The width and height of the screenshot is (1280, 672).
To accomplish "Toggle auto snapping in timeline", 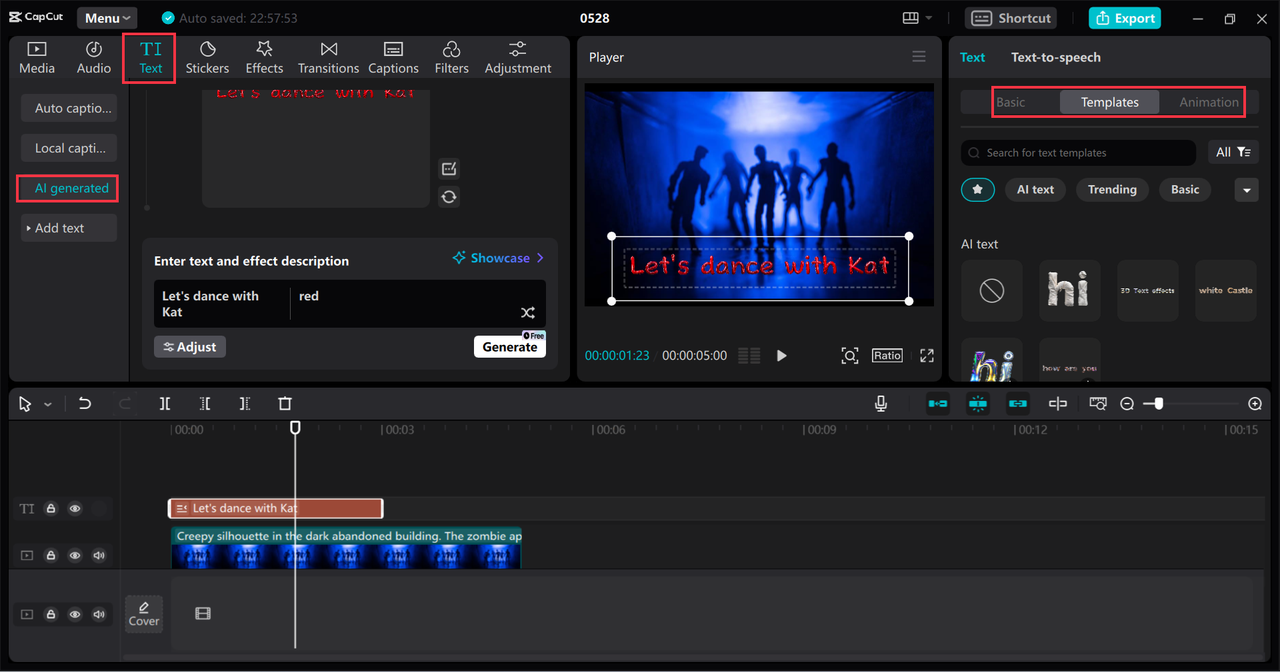I will click(x=978, y=404).
